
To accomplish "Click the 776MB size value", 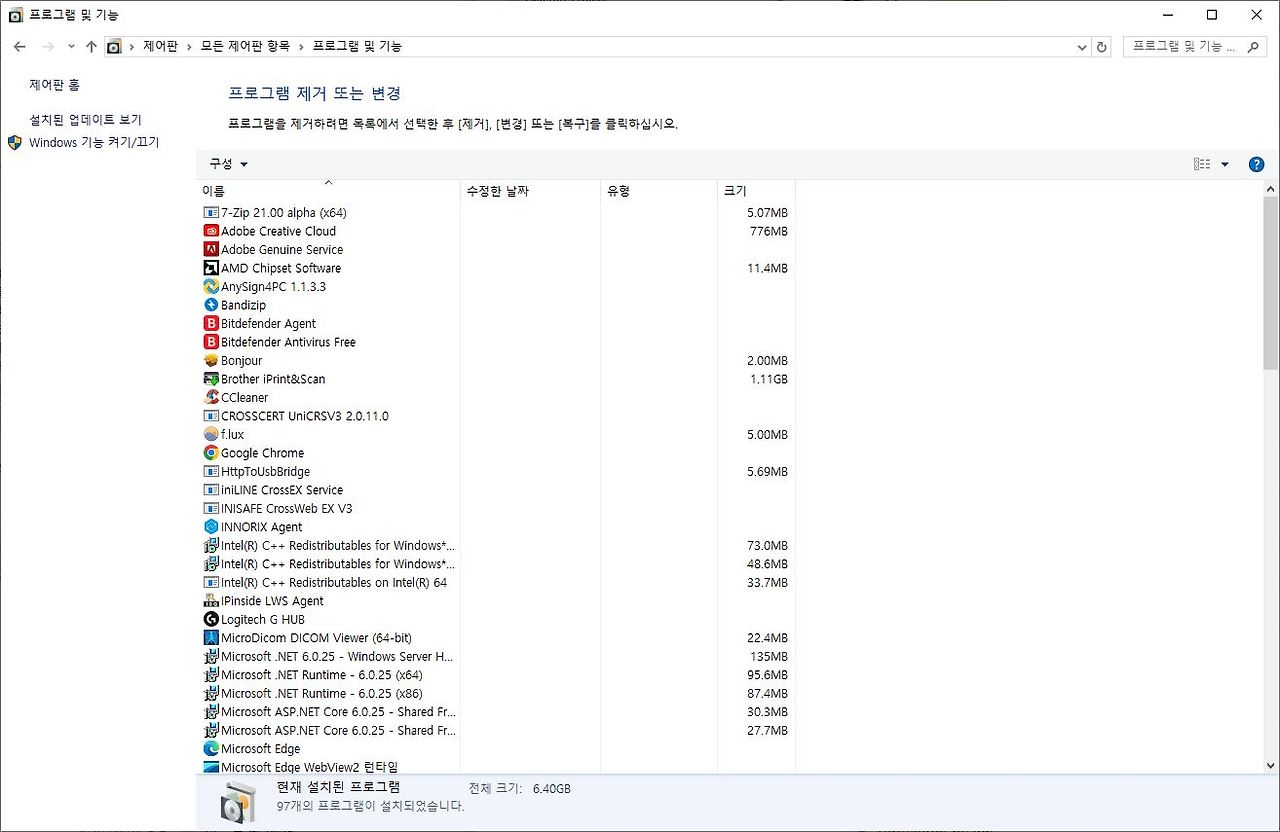I will 767,231.
